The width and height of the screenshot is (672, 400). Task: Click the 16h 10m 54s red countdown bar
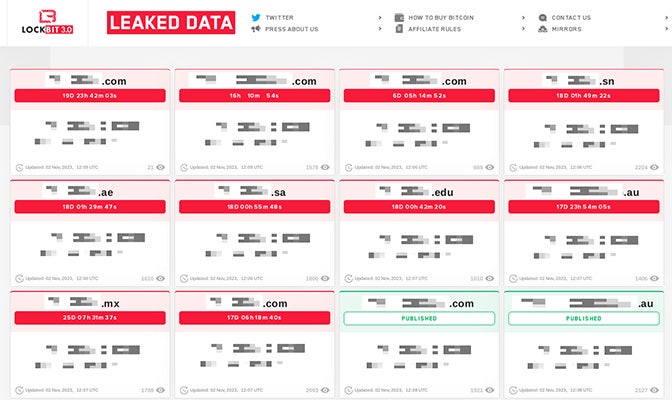tap(254, 96)
